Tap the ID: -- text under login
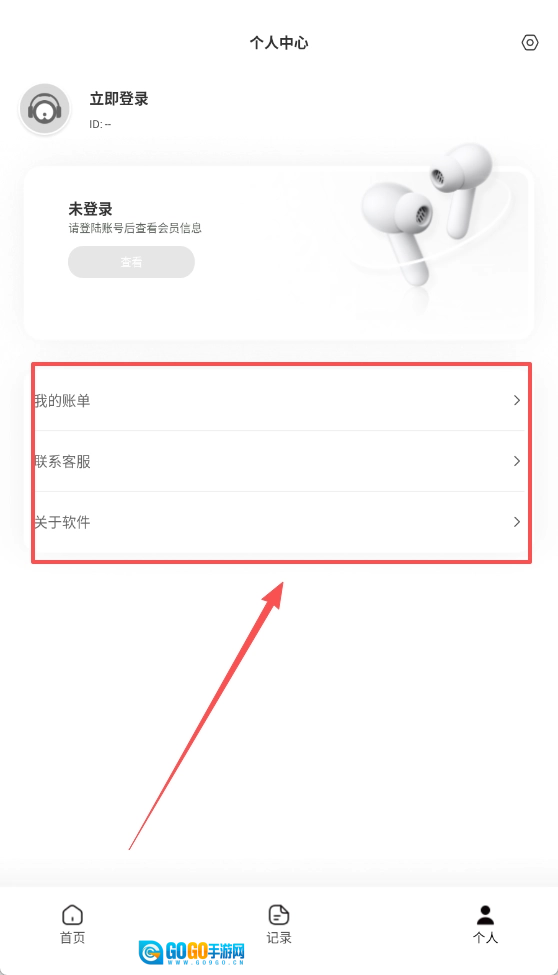This screenshot has height=975, width=558. [x=100, y=124]
